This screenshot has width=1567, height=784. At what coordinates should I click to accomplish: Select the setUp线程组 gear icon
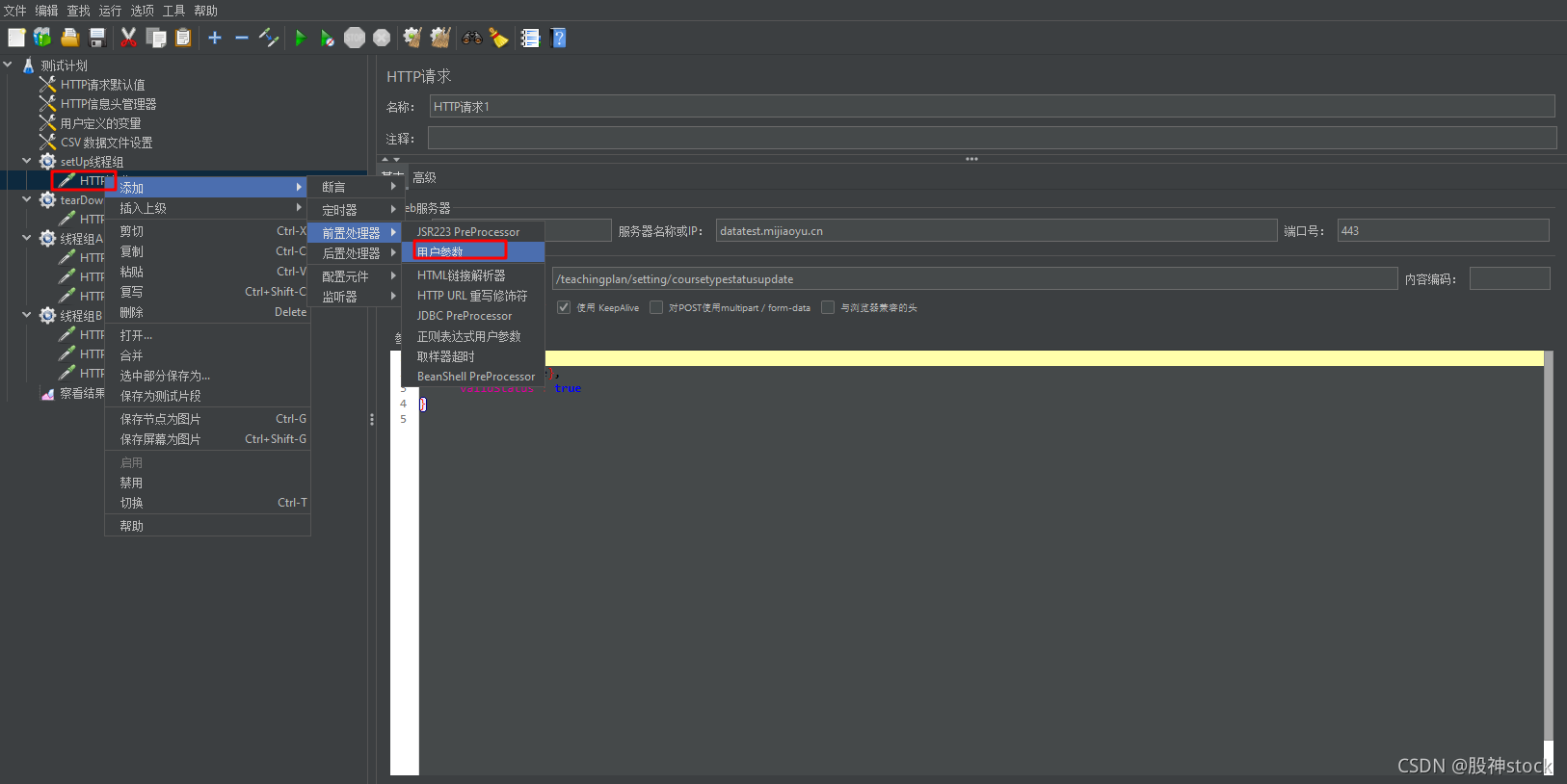[x=47, y=161]
